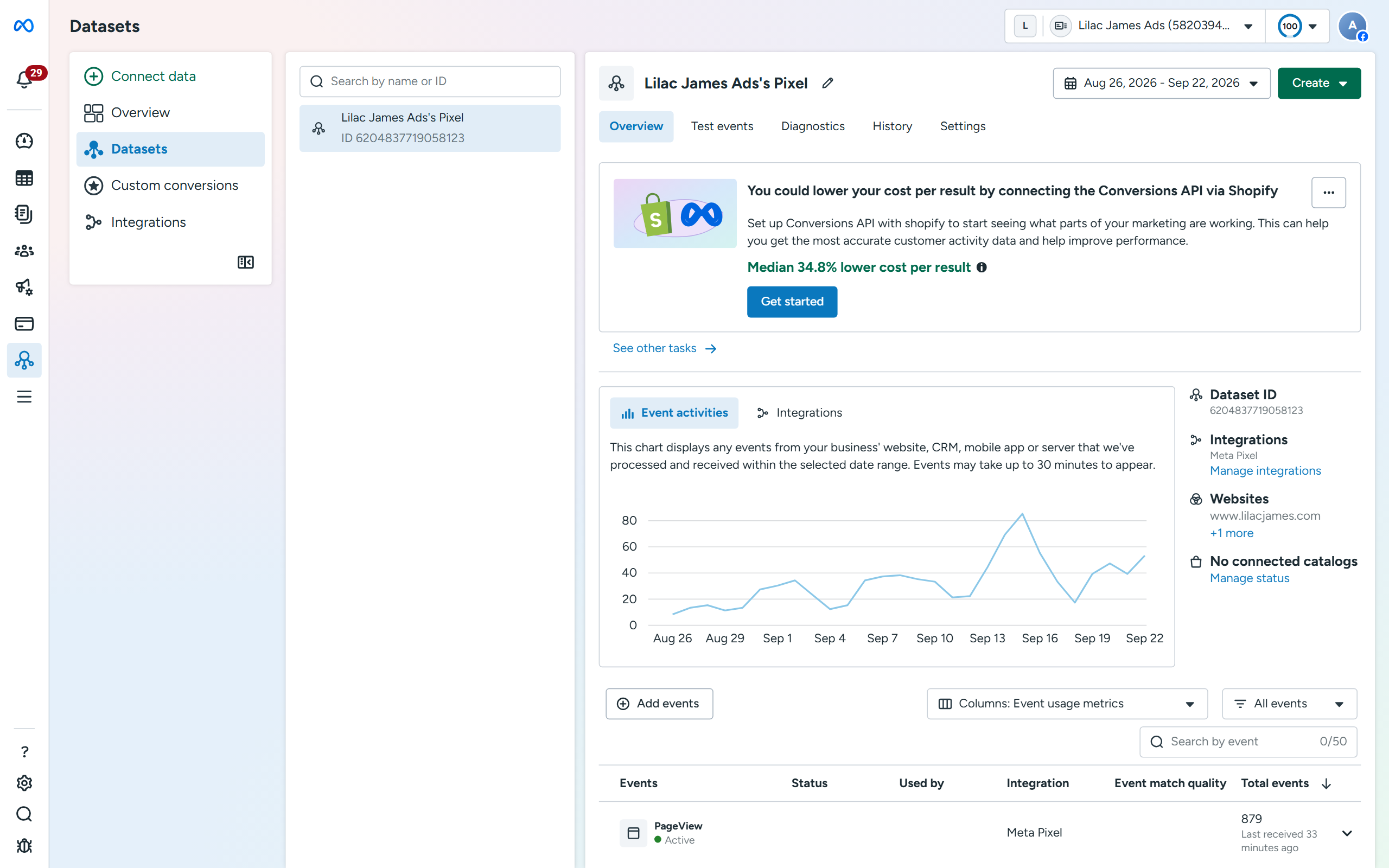The height and width of the screenshot is (868, 1389).
Task: Collapse the navigation panel icon
Action: point(246,263)
